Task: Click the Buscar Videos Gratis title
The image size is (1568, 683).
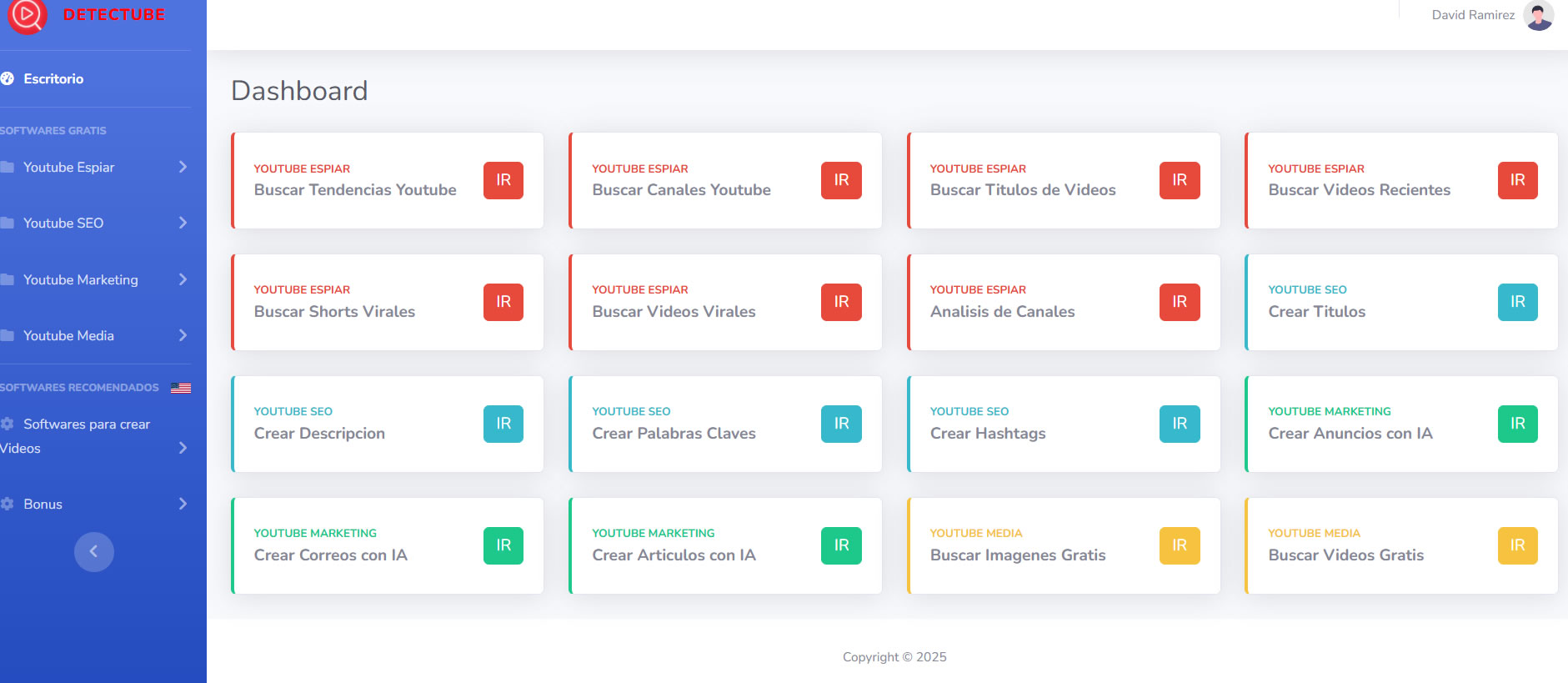Action: point(1346,555)
